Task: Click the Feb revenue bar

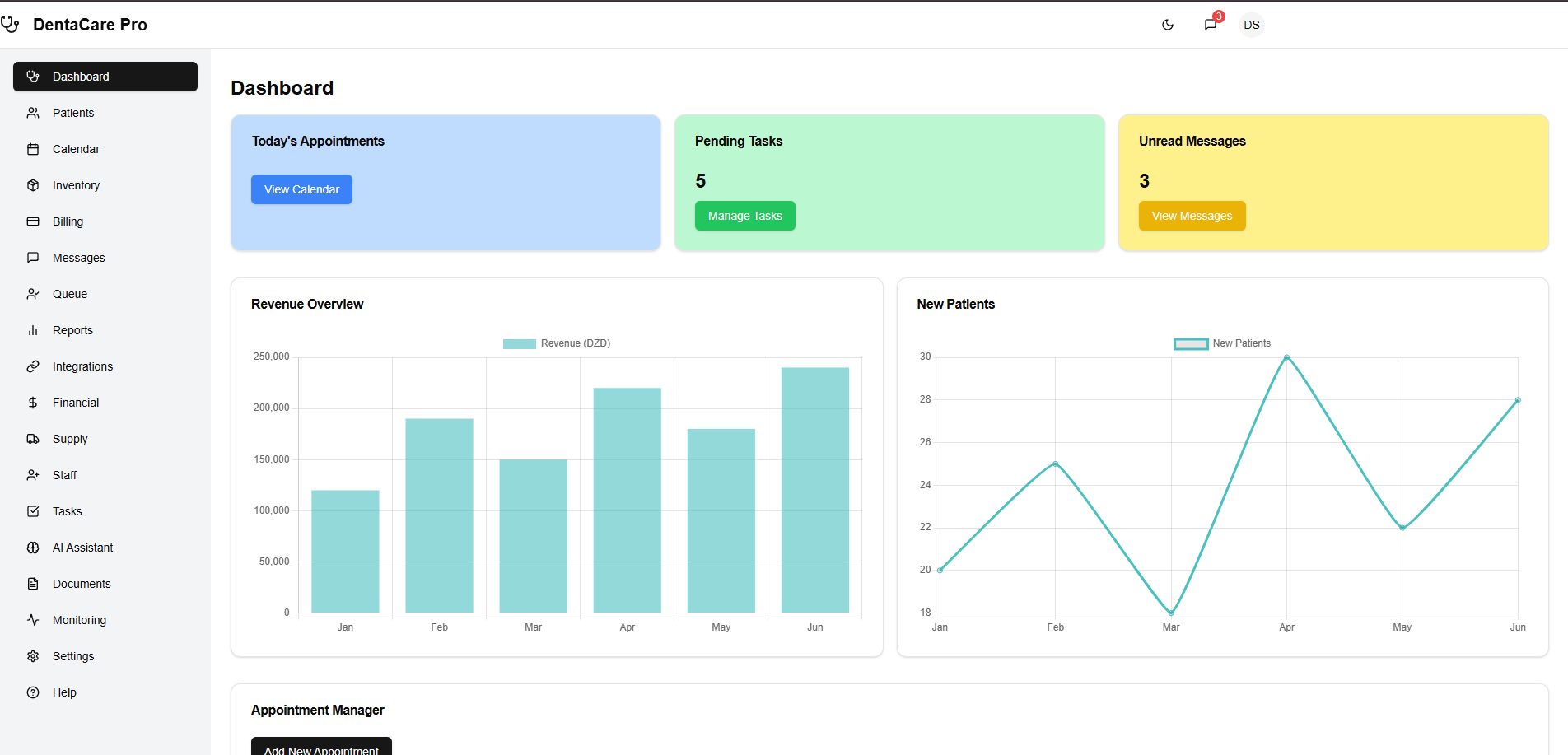Action: (439, 515)
